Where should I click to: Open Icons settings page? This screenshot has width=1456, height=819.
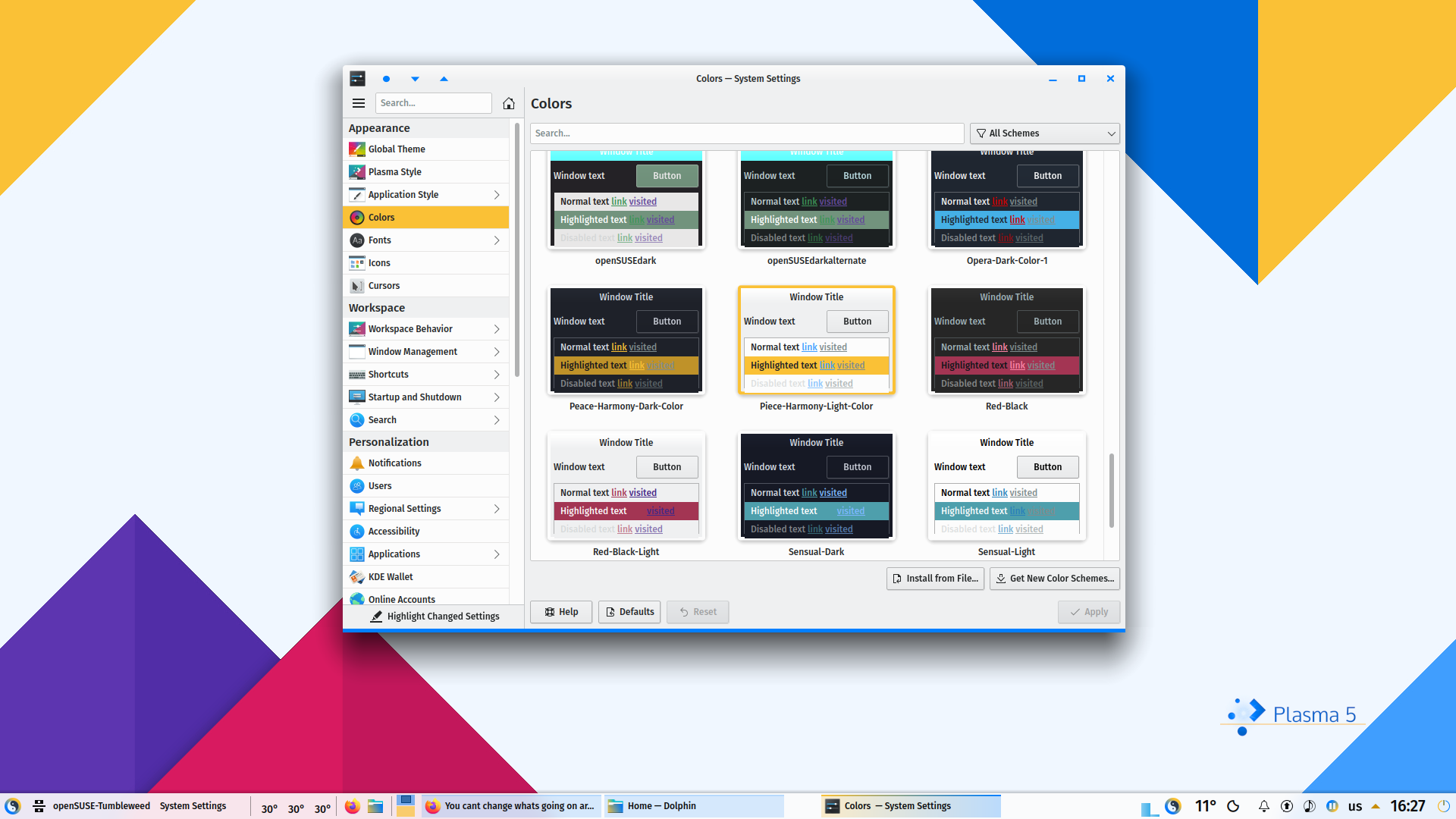pyautogui.click(x=425, y=263)
